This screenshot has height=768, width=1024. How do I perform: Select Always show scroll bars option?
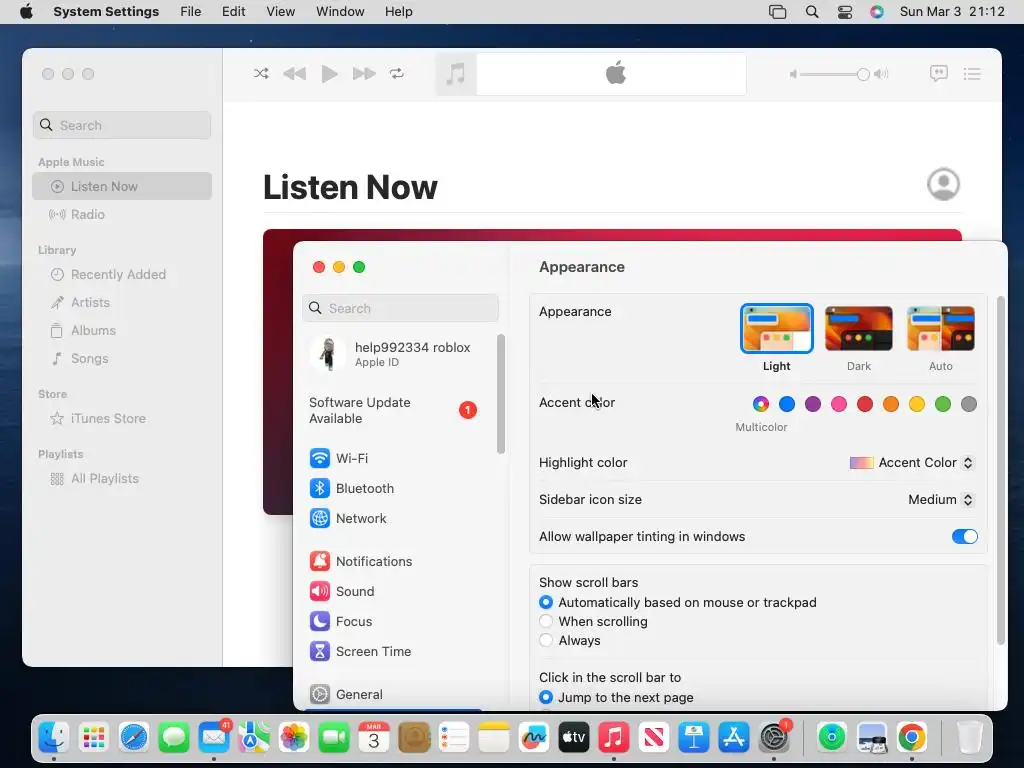click(546, 640)
